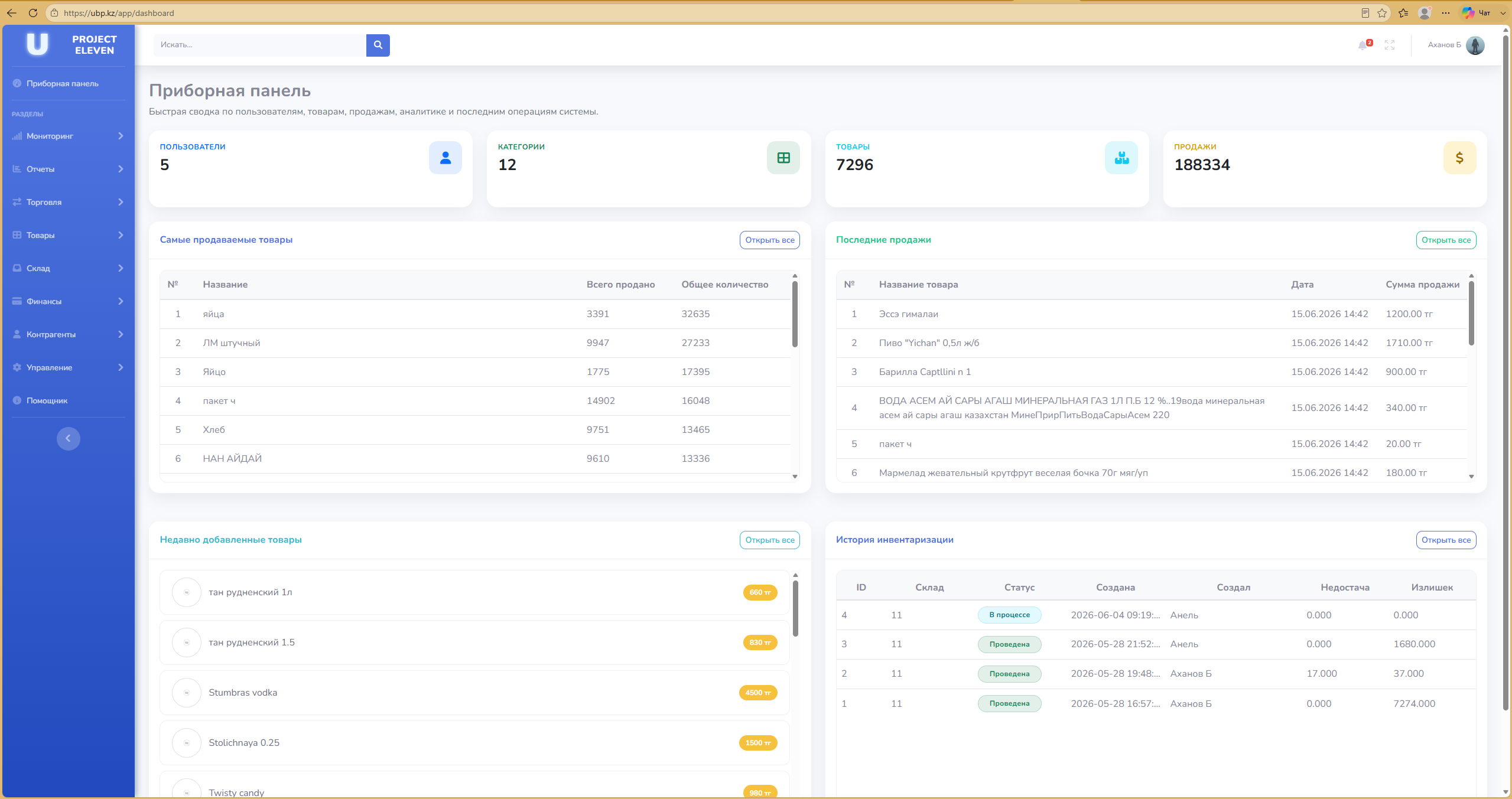Click the dashboard gauge icon in sidebar

17,83
